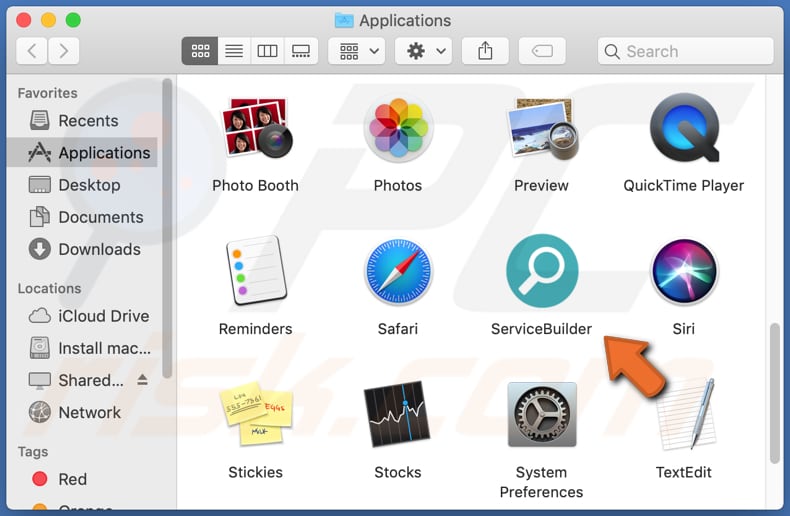
Task: Select Applications in the sidebar
Action: [82, 152]
